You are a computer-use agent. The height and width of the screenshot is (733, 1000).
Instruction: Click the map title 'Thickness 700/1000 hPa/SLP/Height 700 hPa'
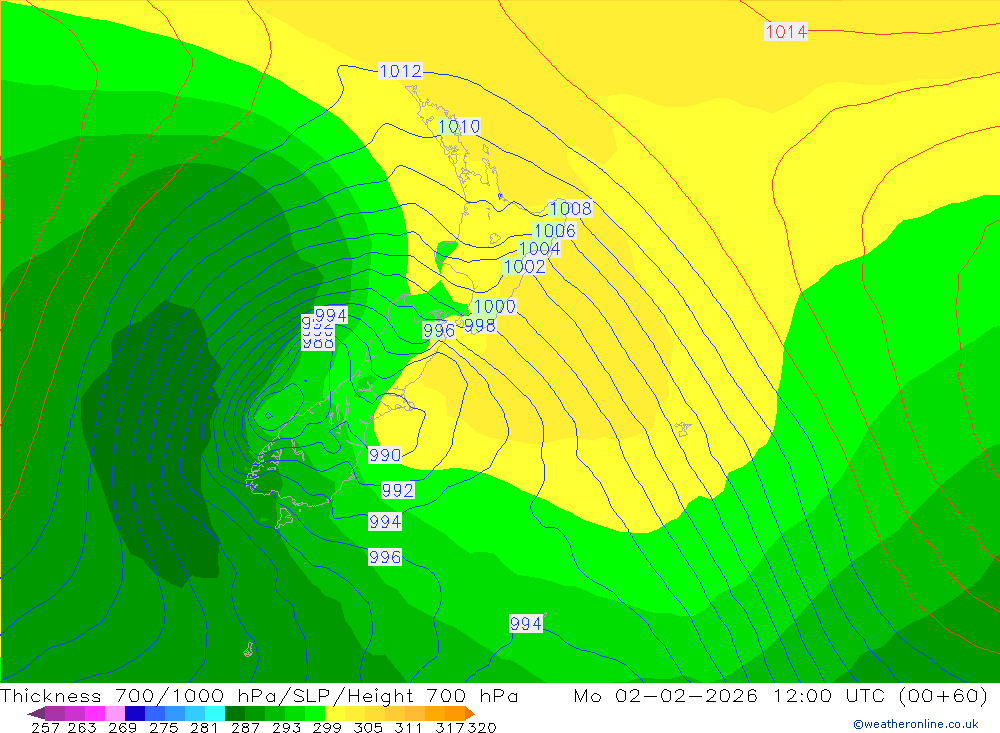(259, 695)
